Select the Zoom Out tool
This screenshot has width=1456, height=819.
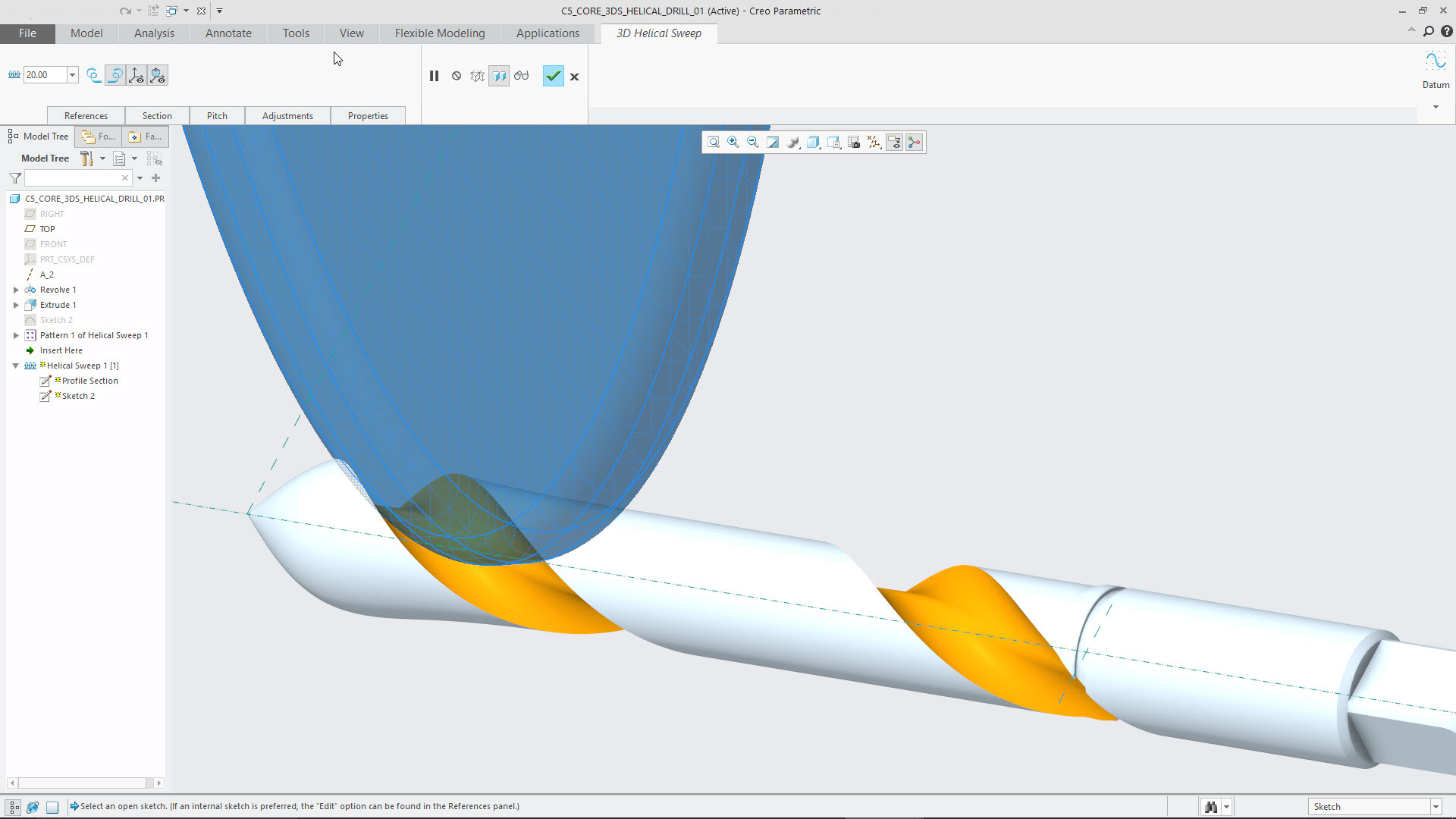pyautogui.click(x=753, y=142)
